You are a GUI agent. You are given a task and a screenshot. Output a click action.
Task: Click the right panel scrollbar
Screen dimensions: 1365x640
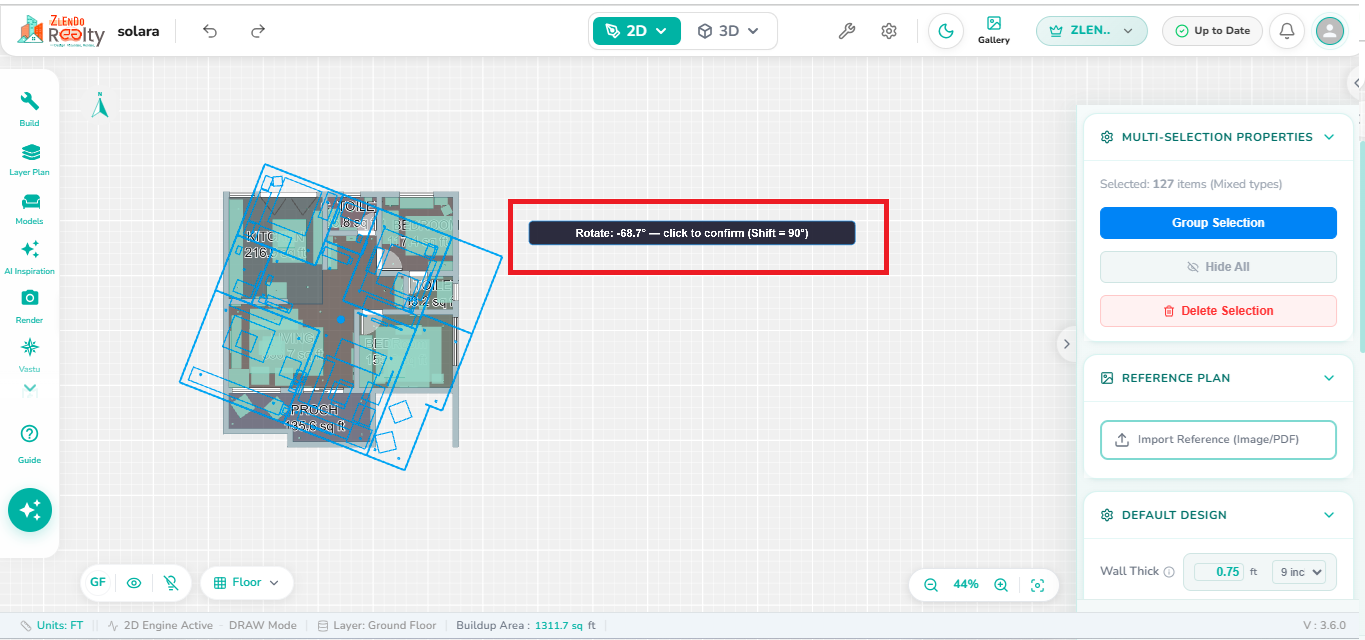click(x=1361, y=245)
